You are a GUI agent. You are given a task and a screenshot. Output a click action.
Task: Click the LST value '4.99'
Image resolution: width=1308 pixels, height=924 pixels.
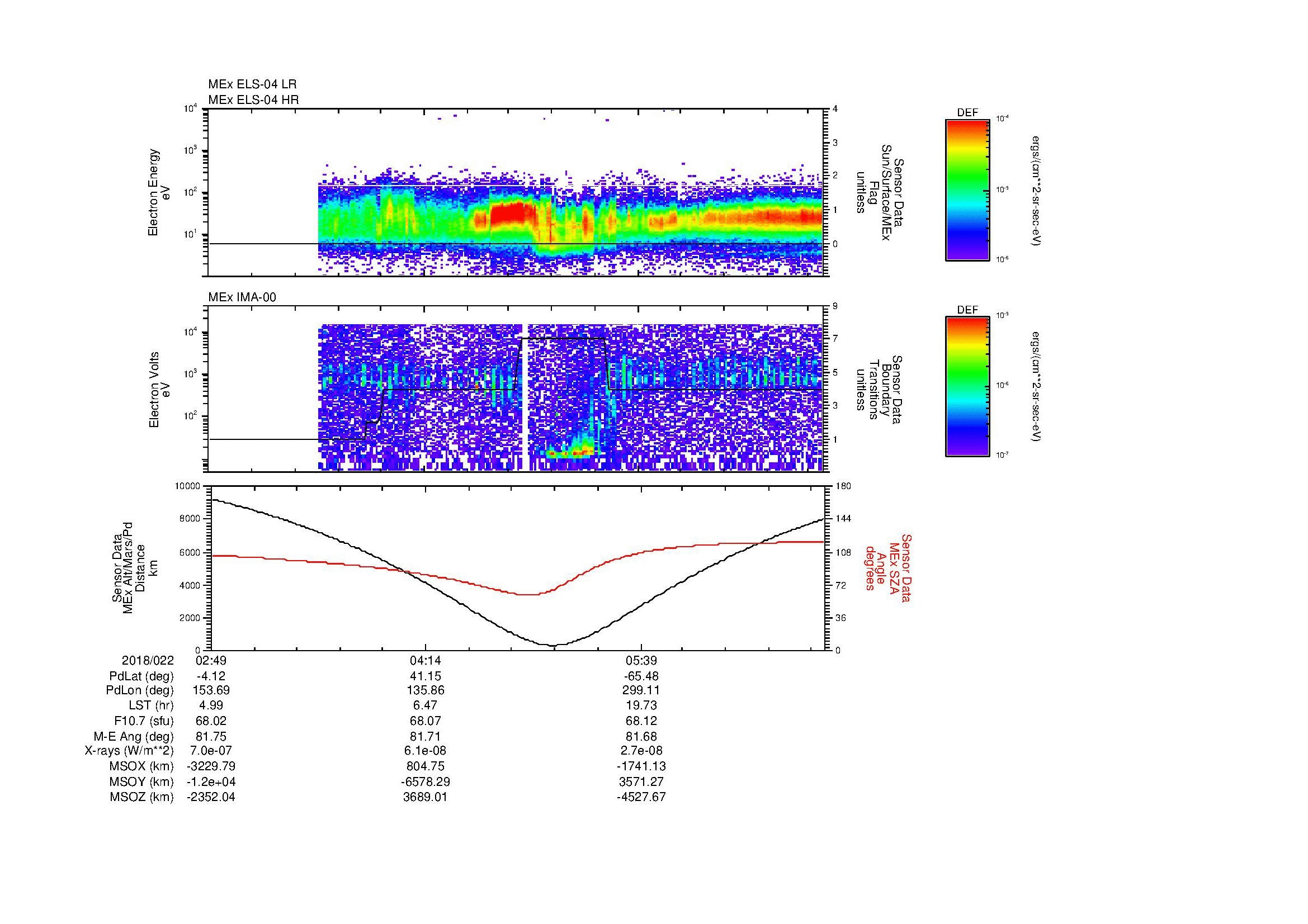[x=211, y=705]
